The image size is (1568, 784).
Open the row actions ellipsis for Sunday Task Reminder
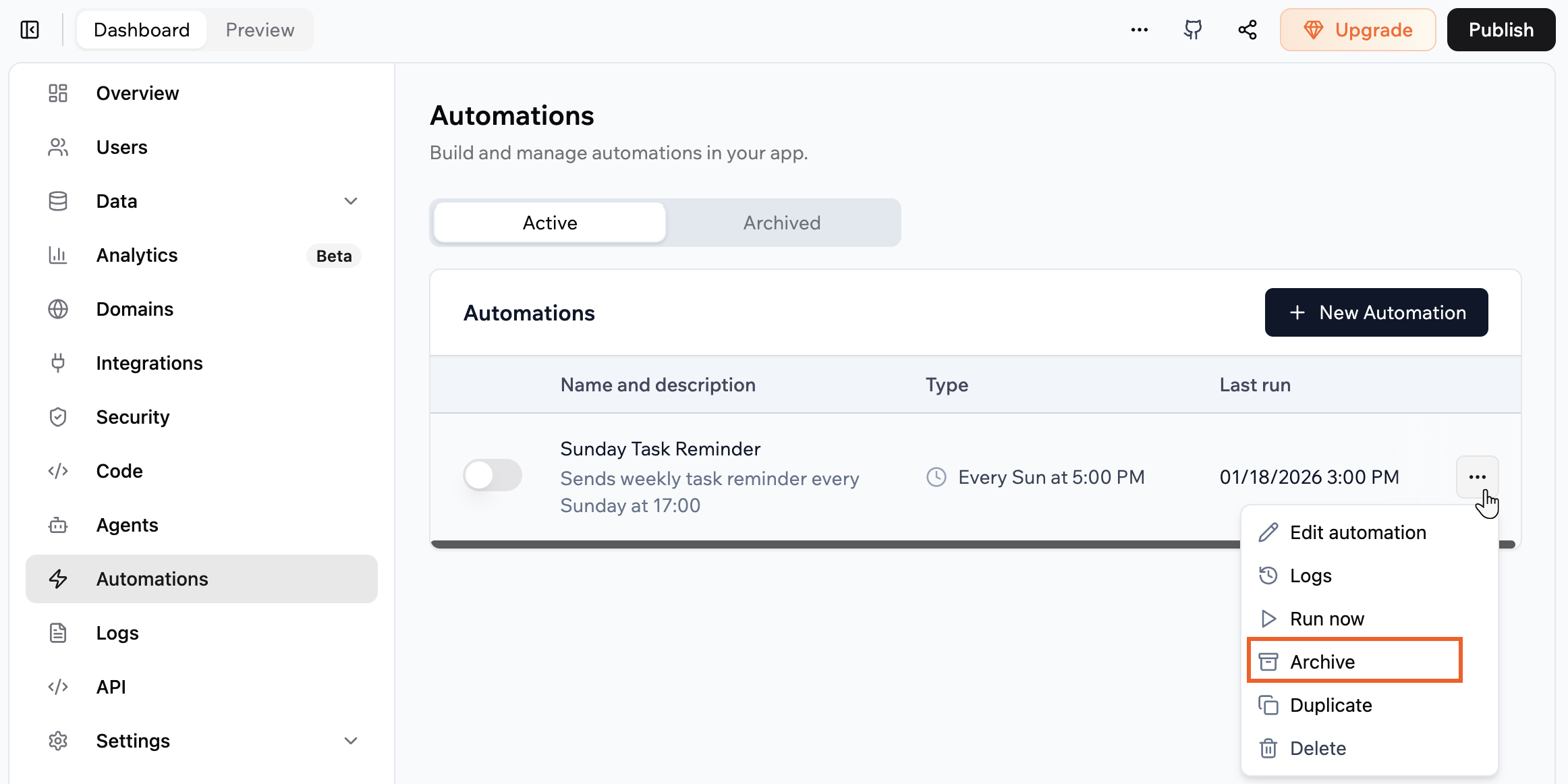pos(1476,476)
